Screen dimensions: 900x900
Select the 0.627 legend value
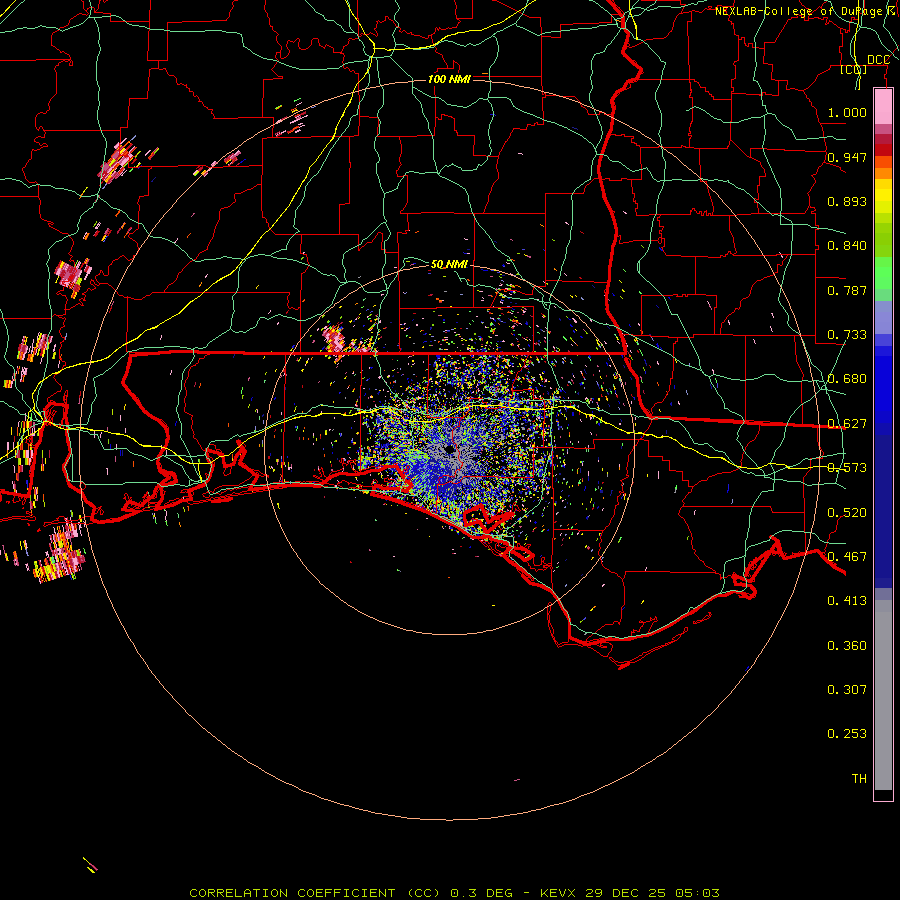coord(847,424)
